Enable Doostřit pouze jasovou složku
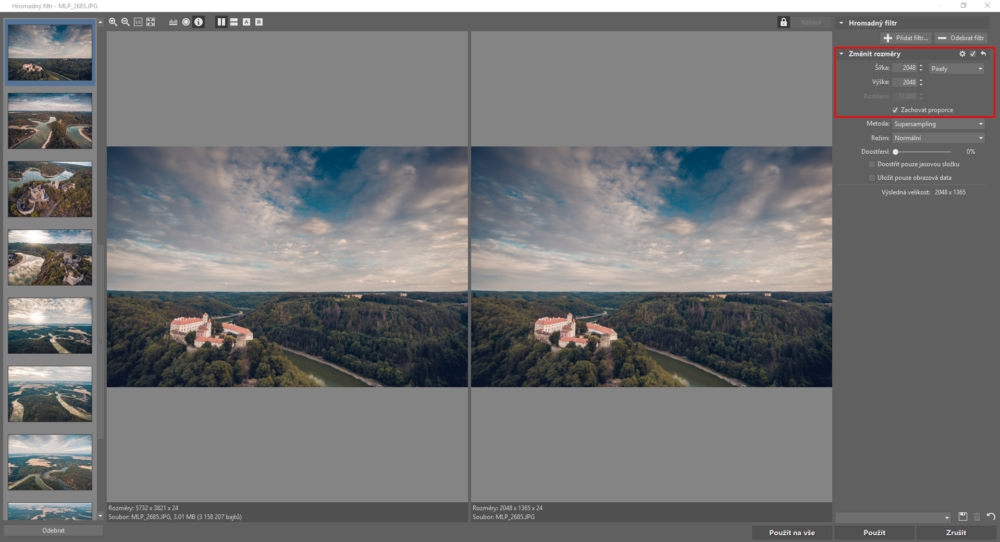Screen dimensions: 1000x542 coord(872,164)
